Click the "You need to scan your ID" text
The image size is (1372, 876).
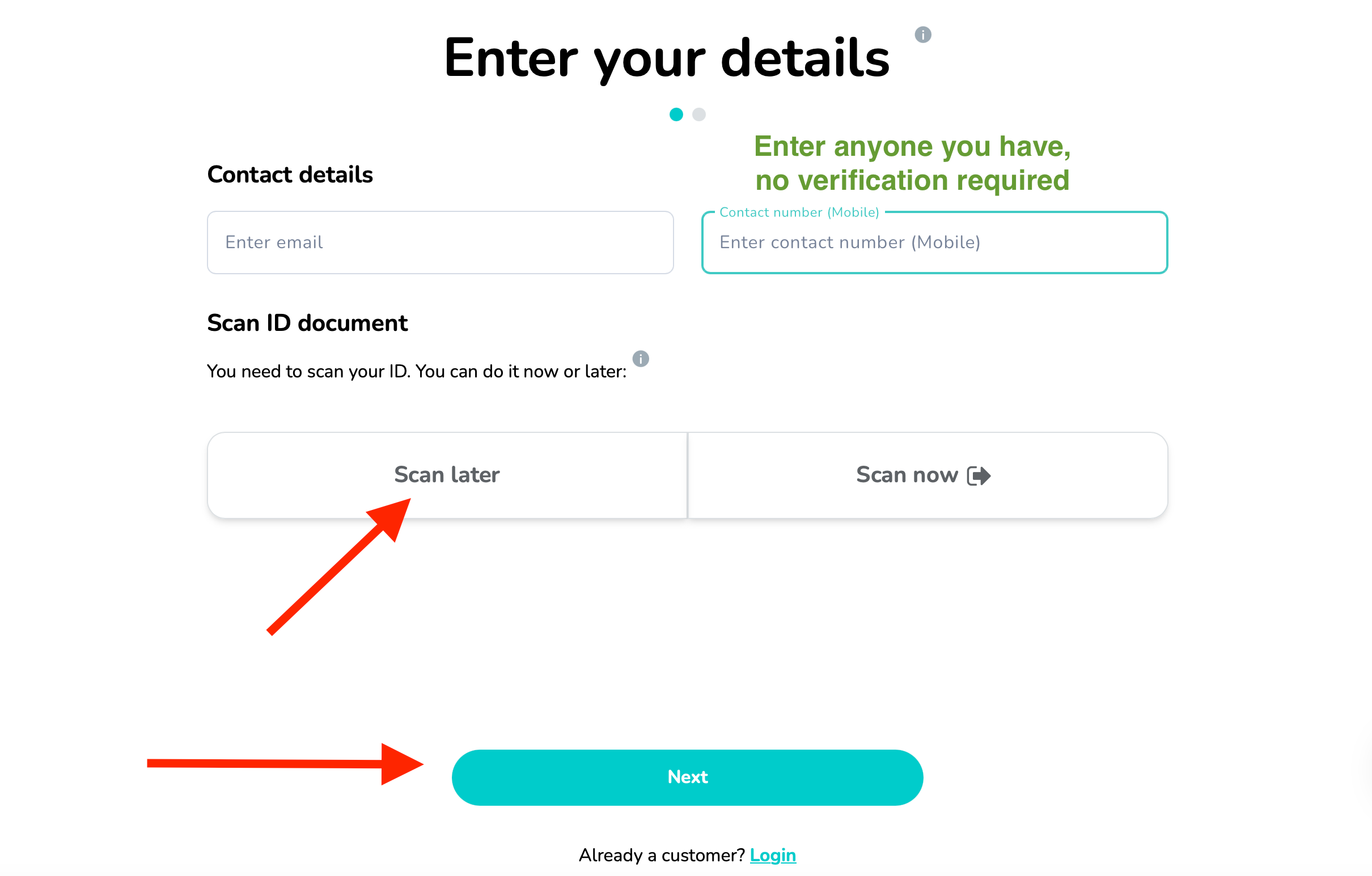coord(416,371)
